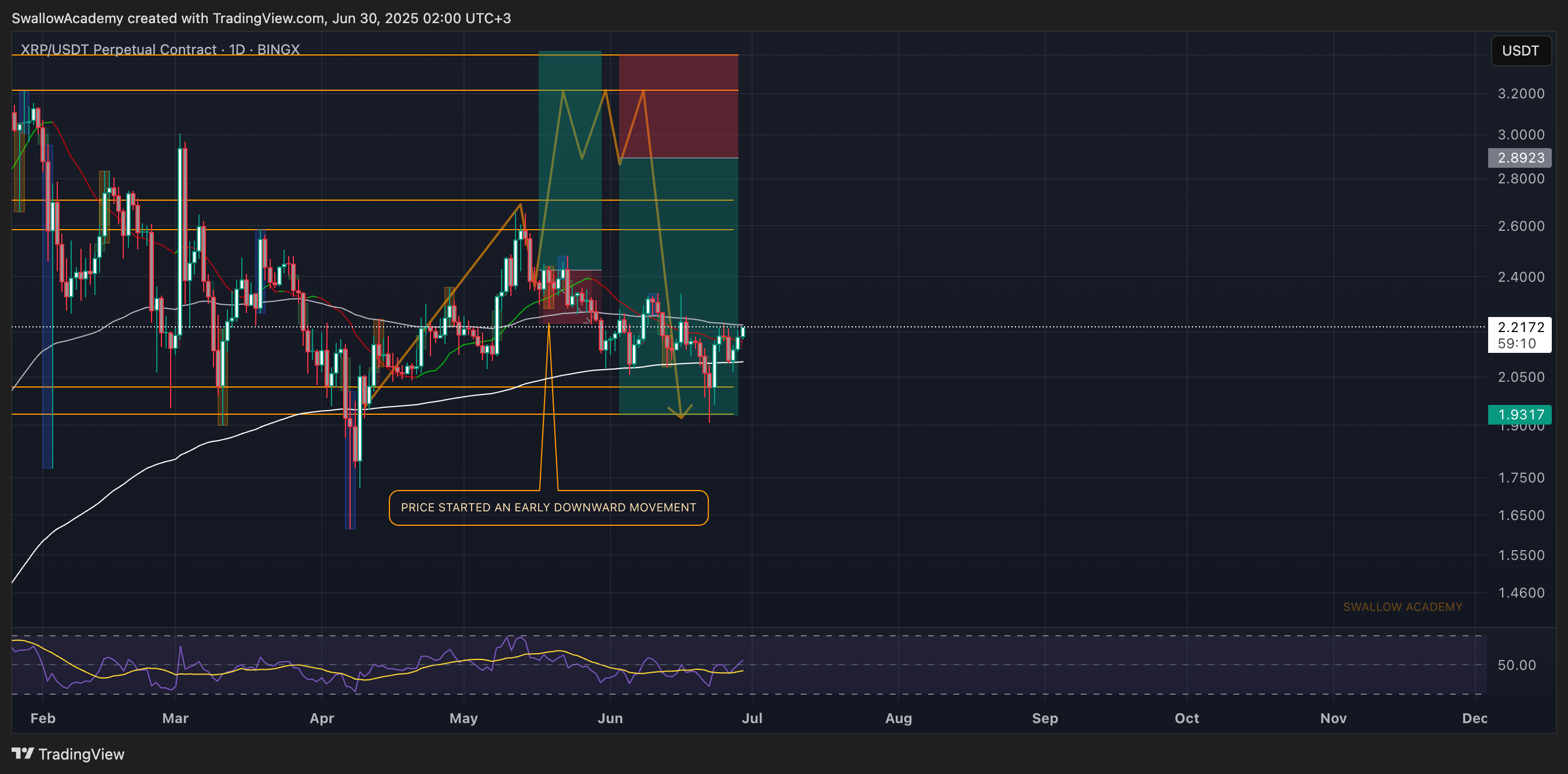
Task: Click the 3.0000 price axis label
Action: pyautogui.click(x=1521, y=134)
